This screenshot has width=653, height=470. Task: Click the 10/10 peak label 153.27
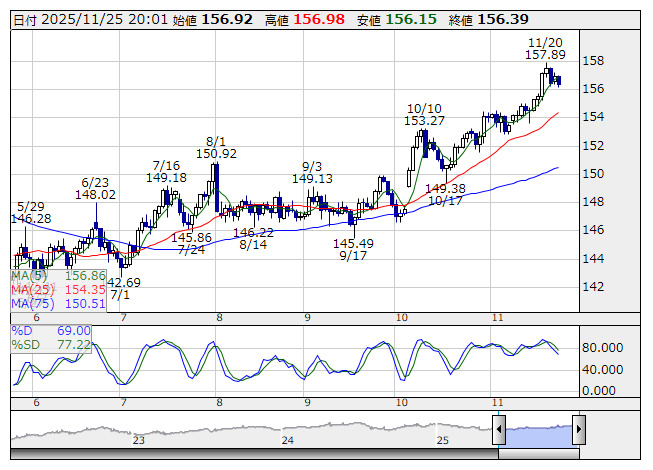tap(424, 121)
